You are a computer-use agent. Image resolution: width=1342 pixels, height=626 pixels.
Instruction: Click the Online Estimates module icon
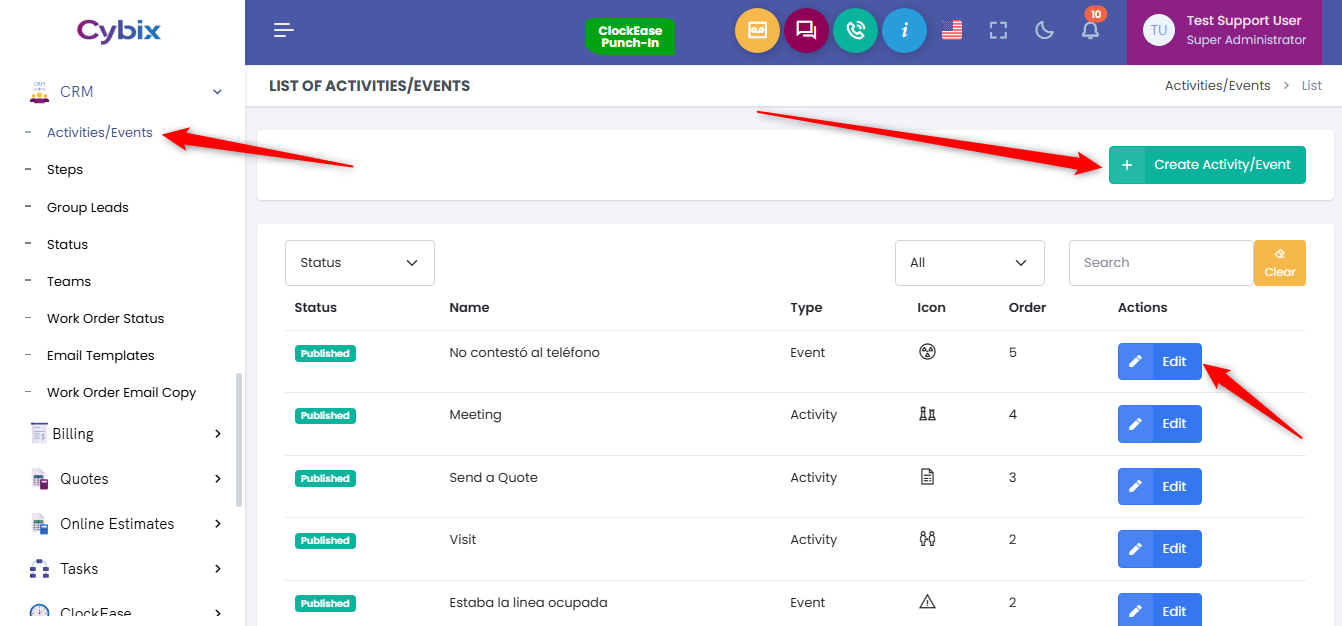point(39,523)
